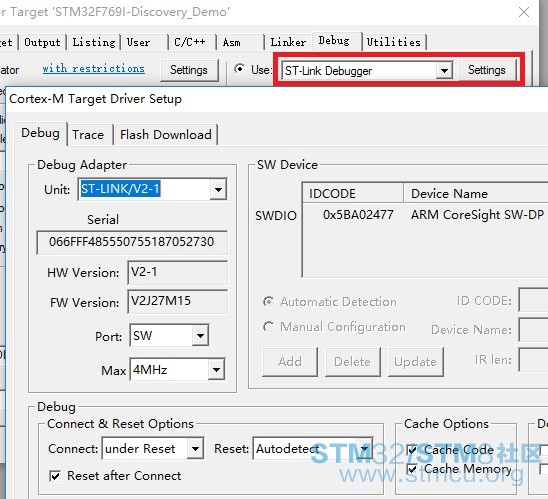Select the Use debugger radio button
The width and height of the screenshot is (548, 499).
point(239,69)
